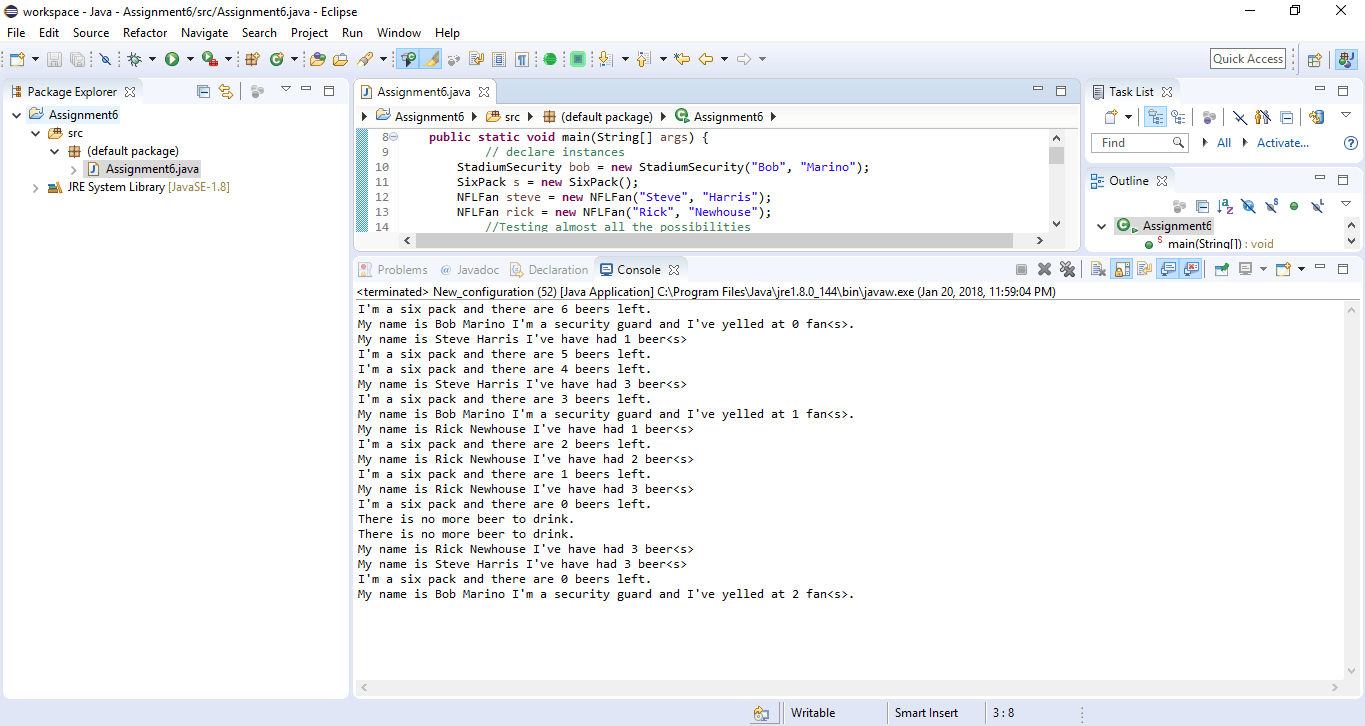Click the Save toolbar icon
Viewport: 1365px width, 726px height.
coord(54,60)
